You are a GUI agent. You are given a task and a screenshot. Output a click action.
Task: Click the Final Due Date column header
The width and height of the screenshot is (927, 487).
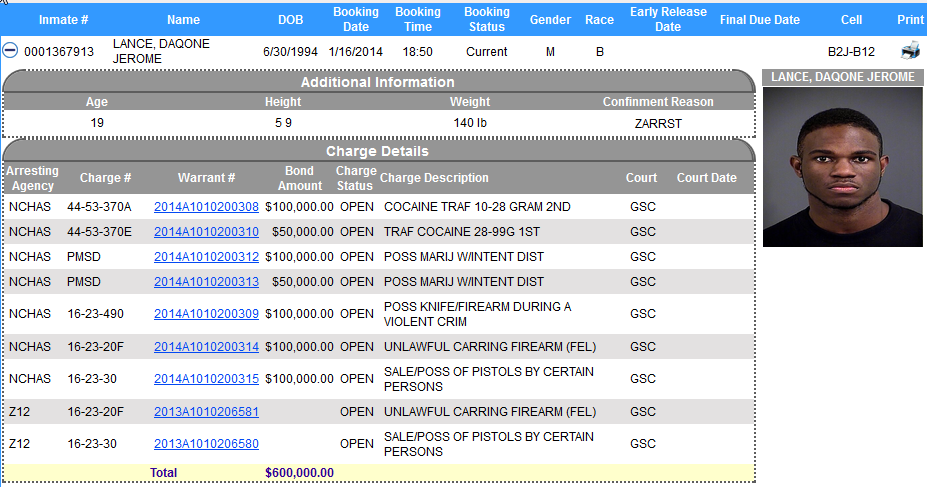[x=760, y=20]
